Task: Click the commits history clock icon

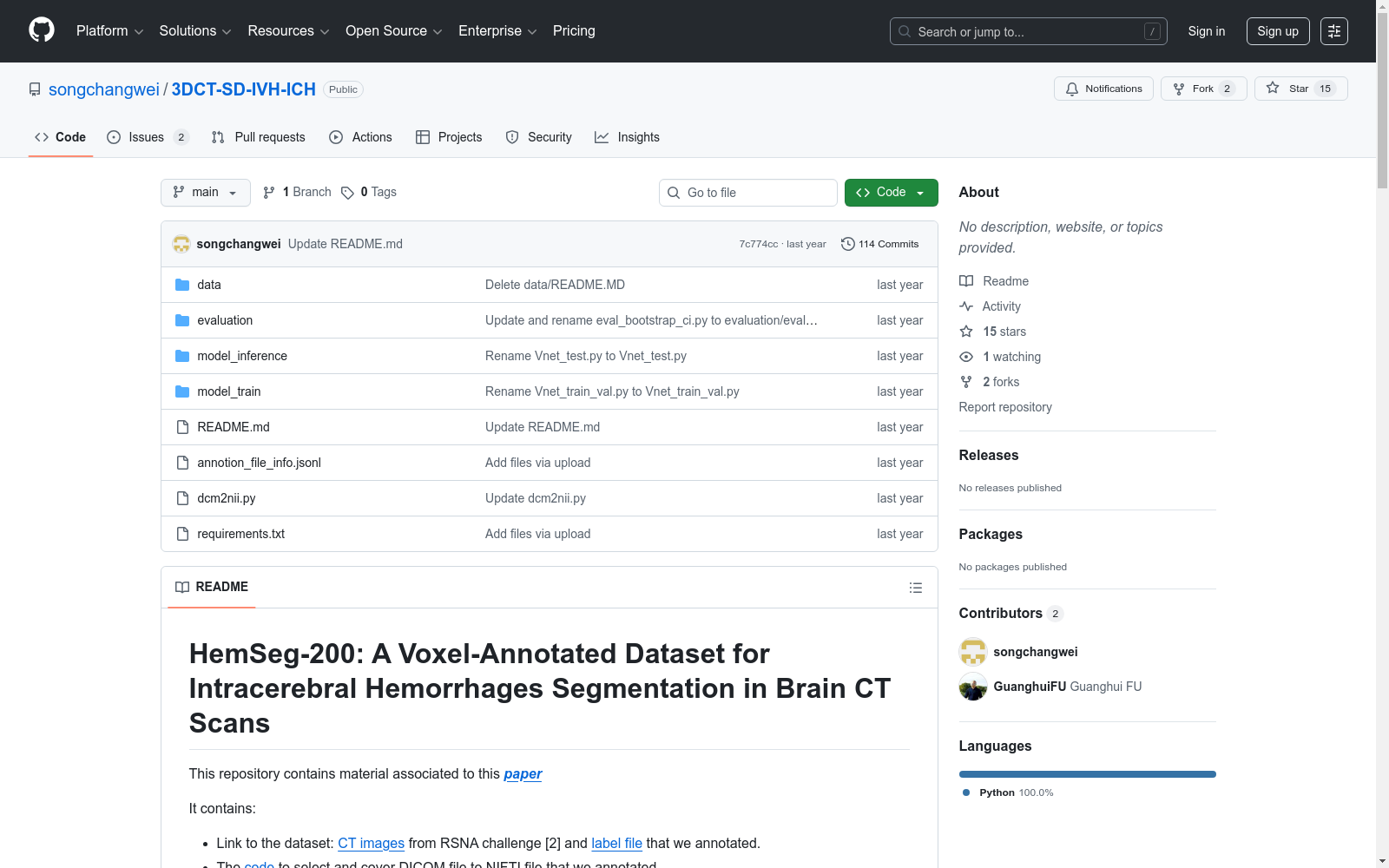Action: [847, 244]
